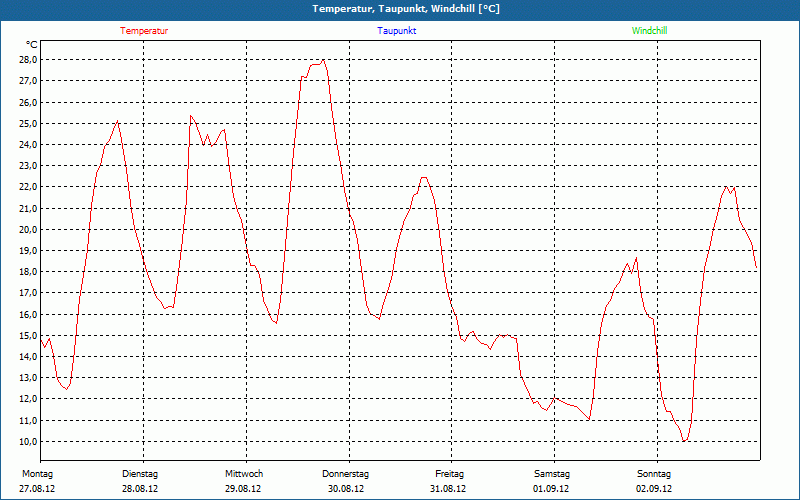Click the 22,0 y-axis value

pyautogui.click(x=29, y=187)
